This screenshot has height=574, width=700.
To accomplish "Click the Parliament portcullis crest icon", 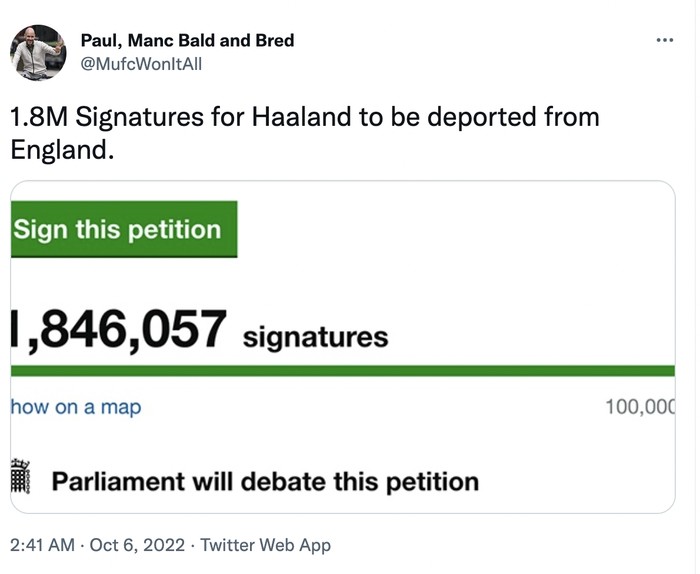I will coord(20,479).
